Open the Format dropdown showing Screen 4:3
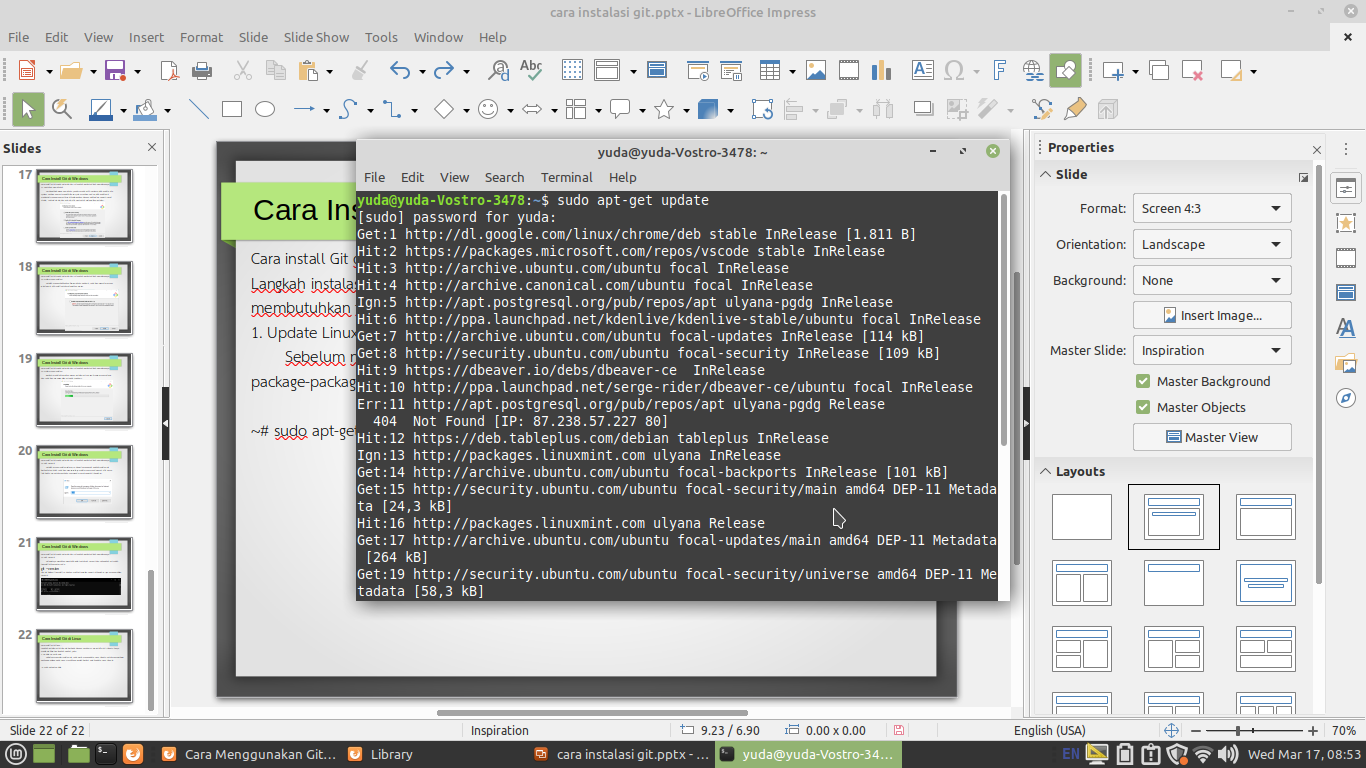Image resolution: width=1366 pixels, height=768 pixels. coord(1211,208)
